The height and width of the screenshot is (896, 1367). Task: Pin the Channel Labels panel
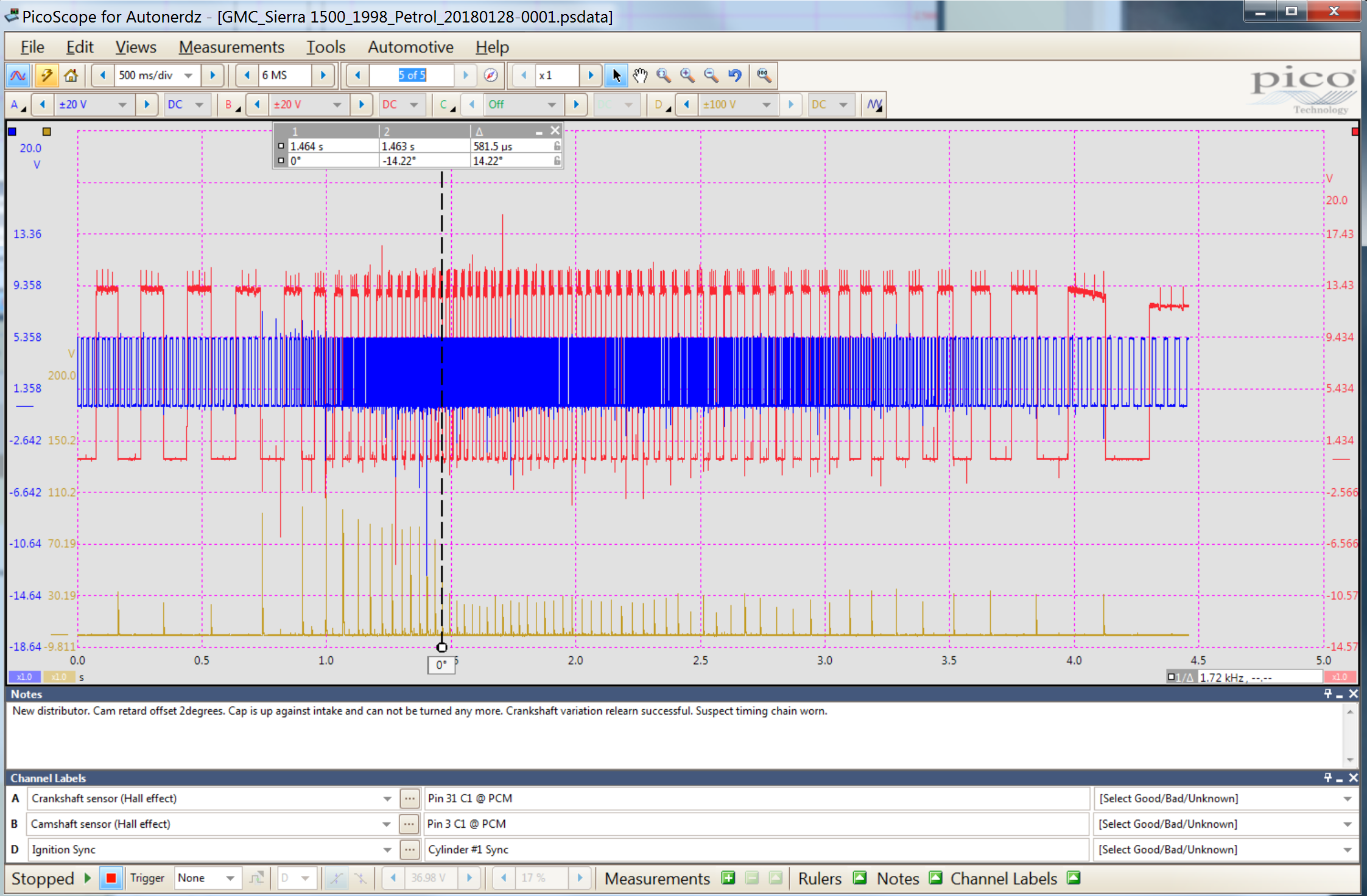(1327, 778)
